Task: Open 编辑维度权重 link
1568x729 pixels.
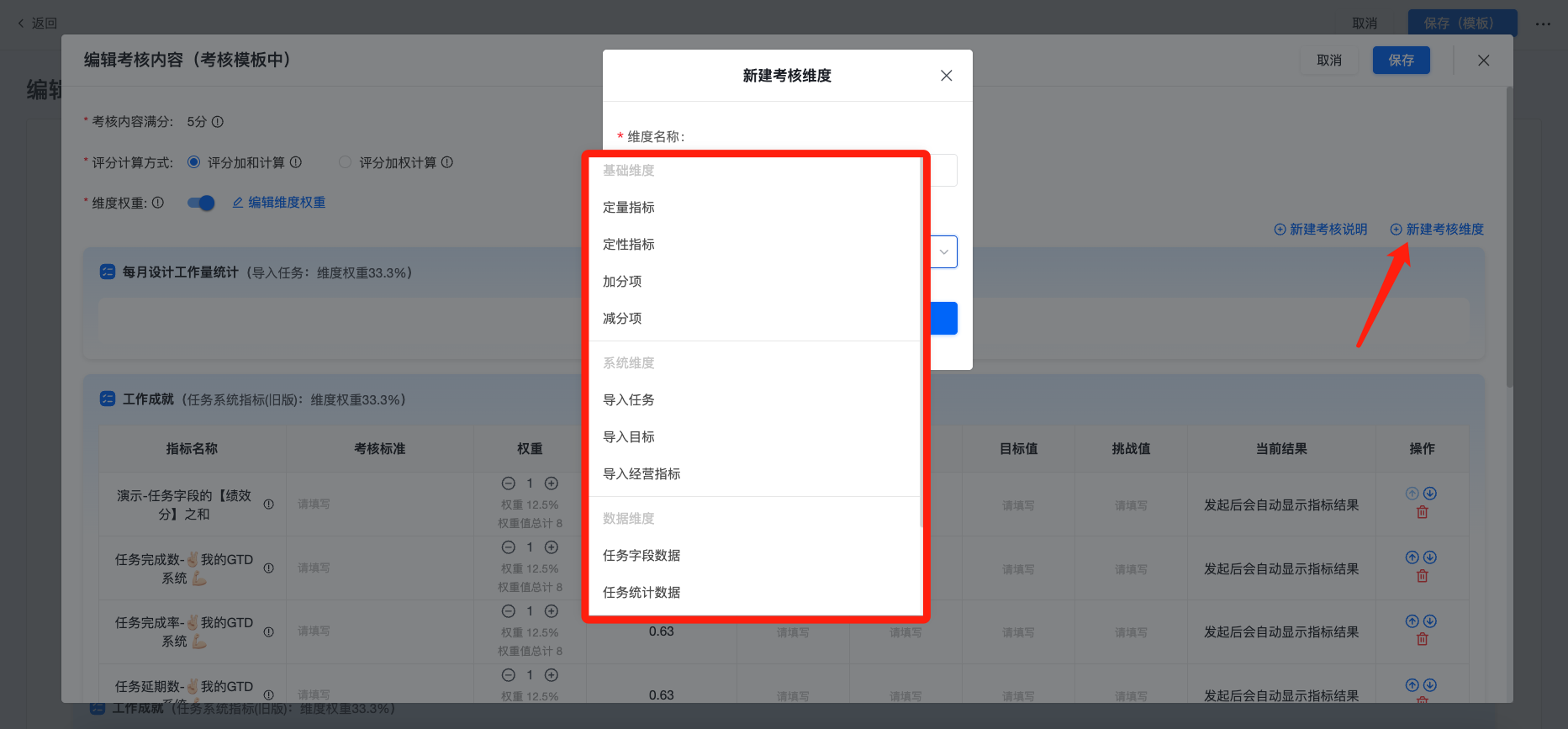Action: click(279, 203)
